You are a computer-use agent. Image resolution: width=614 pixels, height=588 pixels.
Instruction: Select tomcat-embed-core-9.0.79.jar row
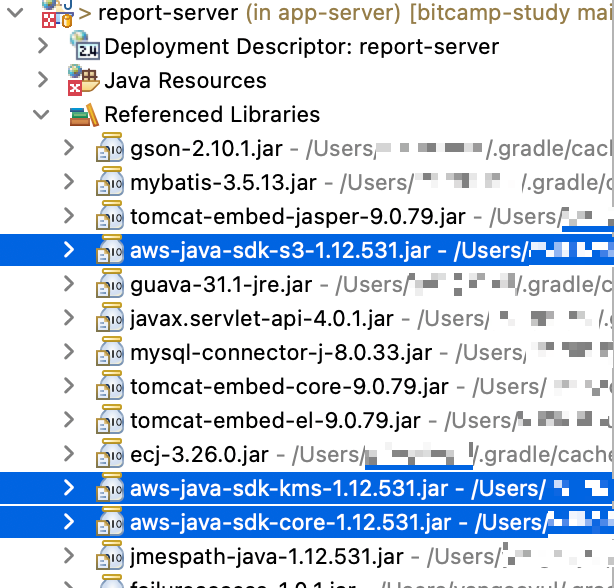pos(307,386)
